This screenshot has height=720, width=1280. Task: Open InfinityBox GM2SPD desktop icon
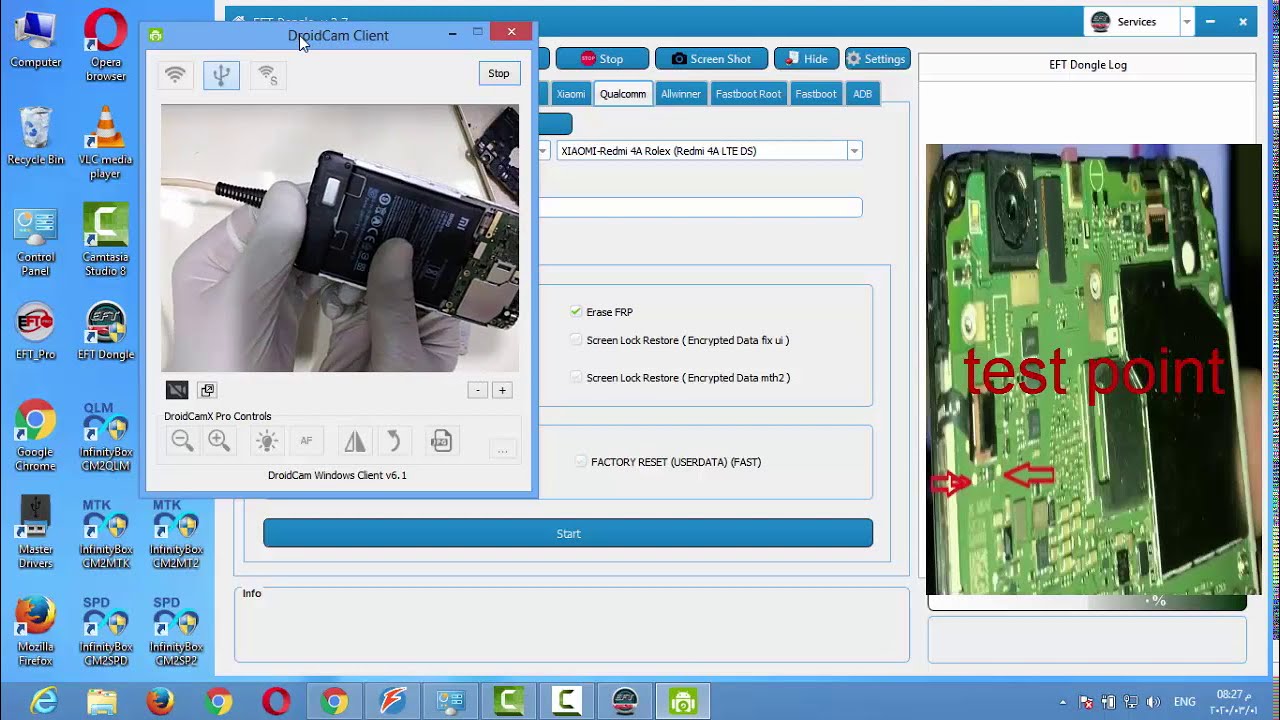pos(106,630)
